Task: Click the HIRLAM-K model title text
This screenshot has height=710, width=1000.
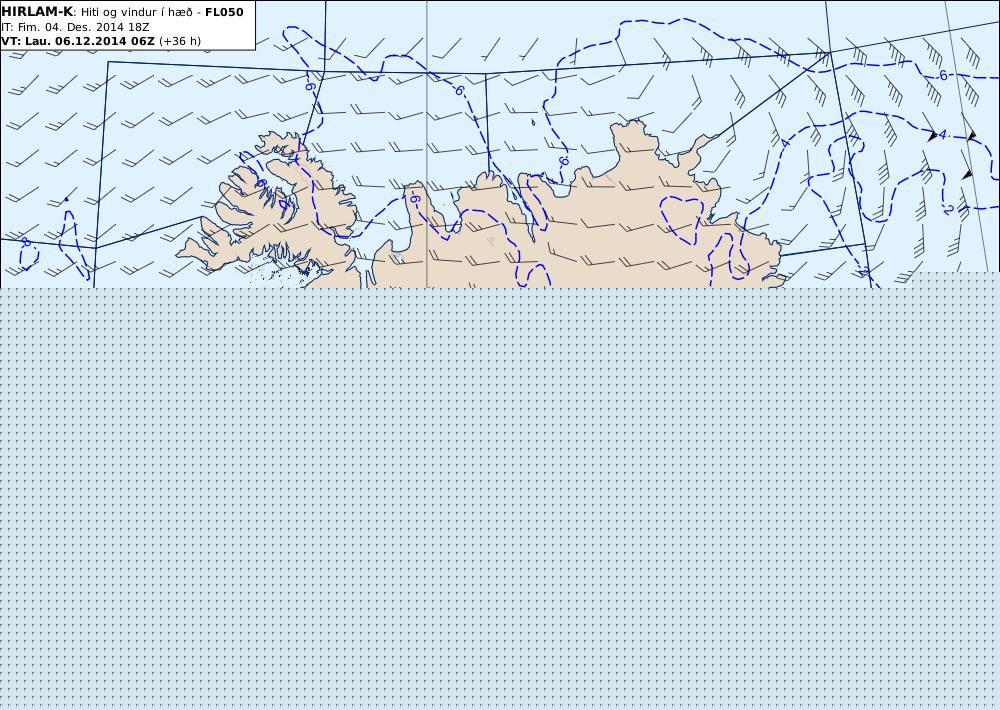Action: (x=37, y=12)
